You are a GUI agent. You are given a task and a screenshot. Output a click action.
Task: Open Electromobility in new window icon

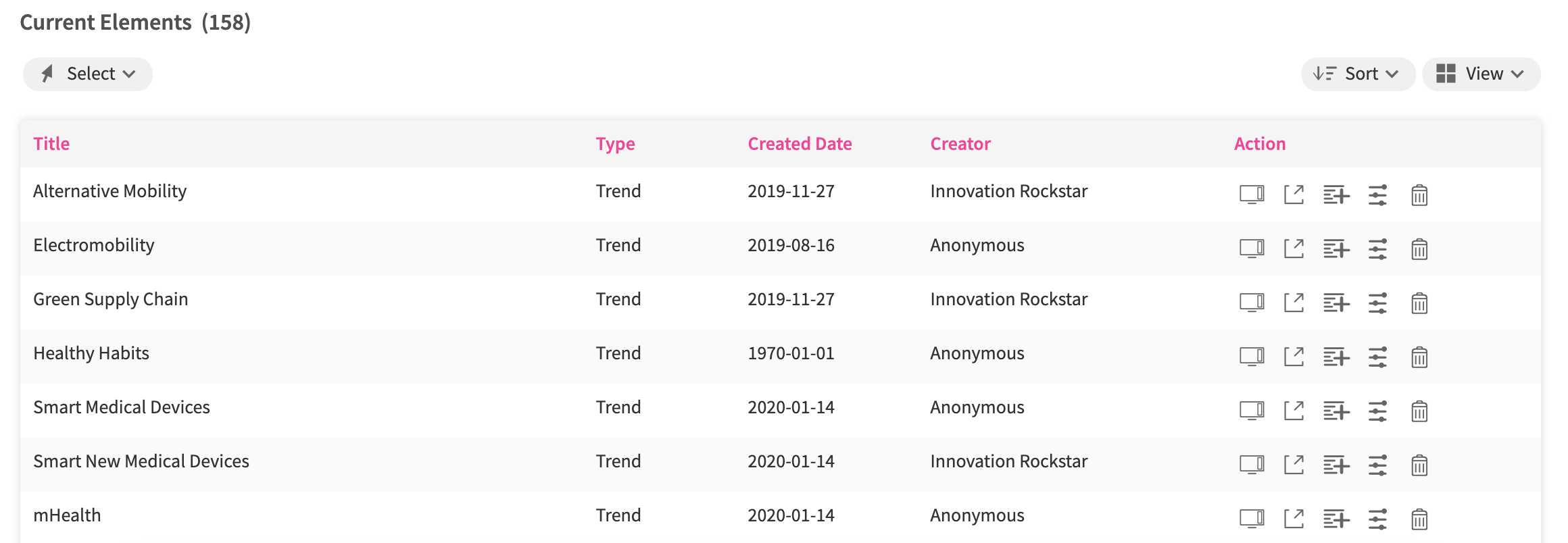pyautogui.click(x=1294, y=249)
